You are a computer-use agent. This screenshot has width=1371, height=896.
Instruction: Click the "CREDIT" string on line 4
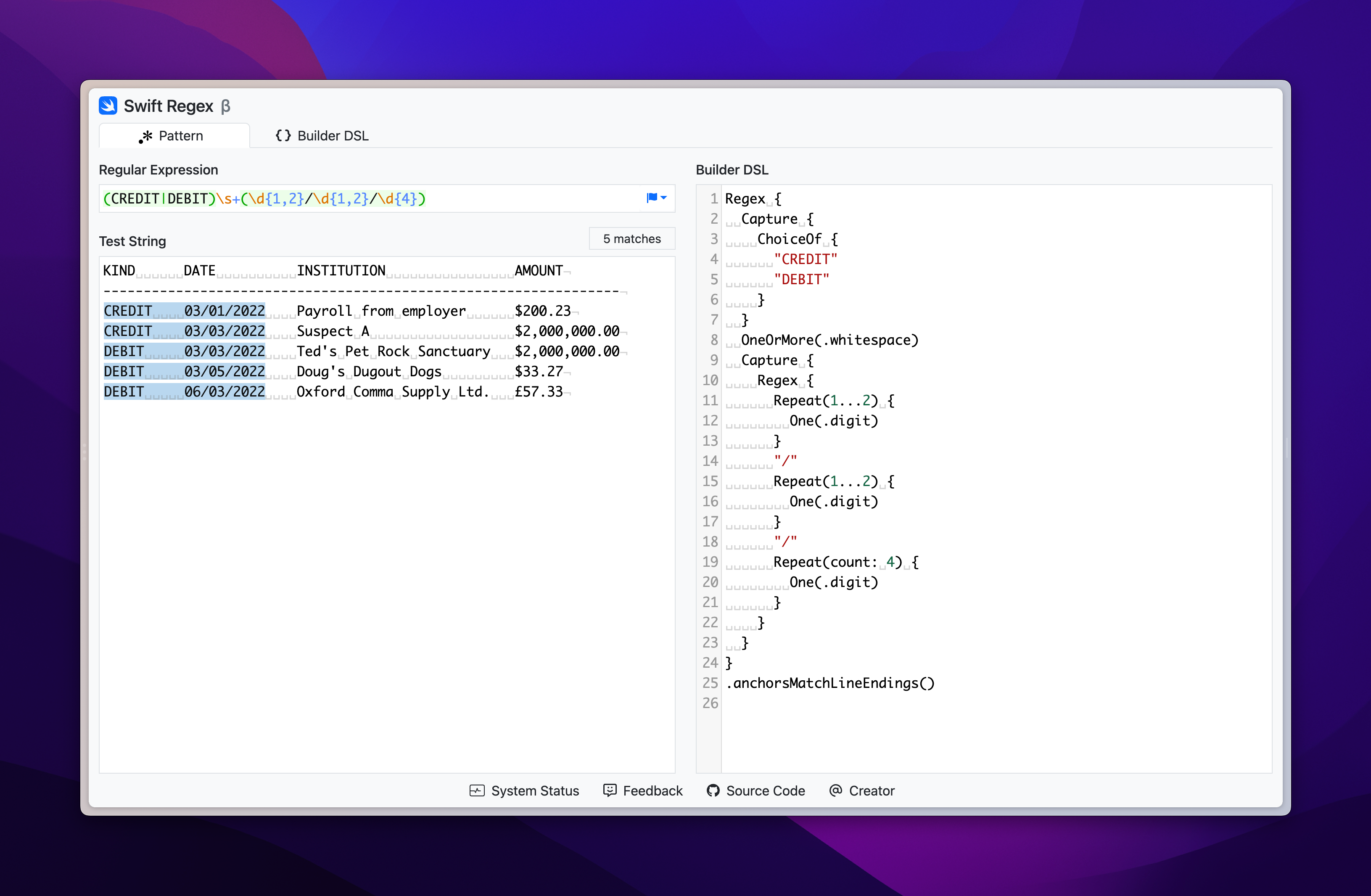point(805,259)
